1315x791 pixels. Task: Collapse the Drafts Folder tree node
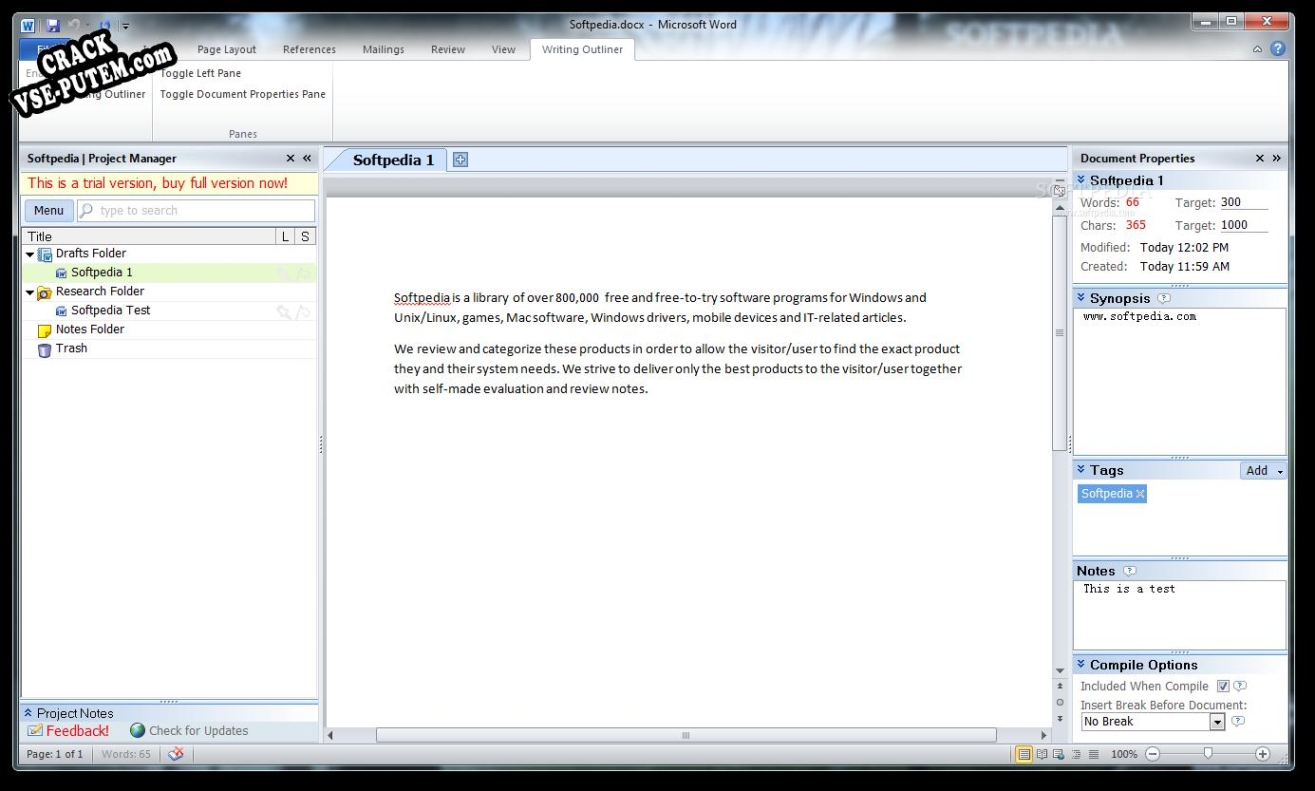tap(30, 254)
